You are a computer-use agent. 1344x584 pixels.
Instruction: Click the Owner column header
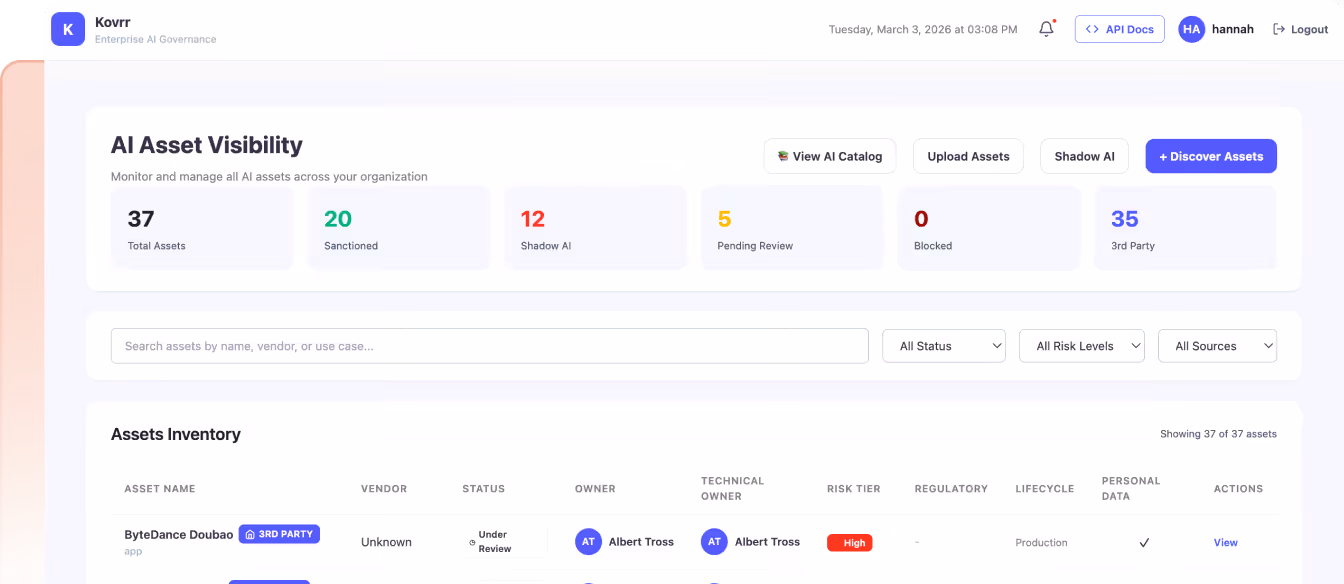595,489
